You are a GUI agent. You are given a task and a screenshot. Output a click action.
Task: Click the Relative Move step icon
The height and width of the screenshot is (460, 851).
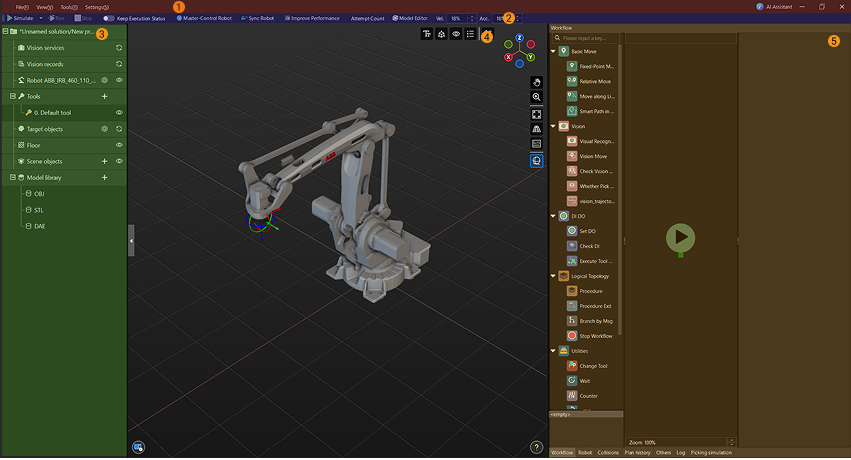tap(572, 81)
